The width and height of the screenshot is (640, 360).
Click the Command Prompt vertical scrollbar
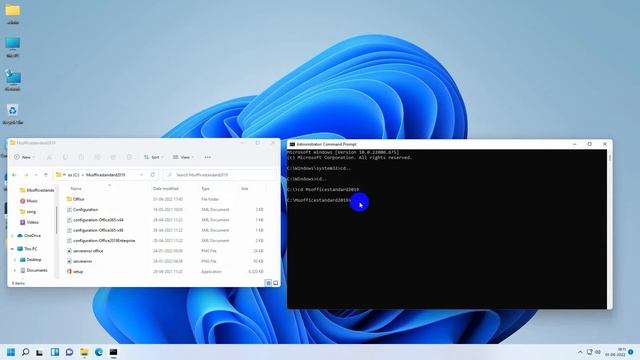(609, 229)
